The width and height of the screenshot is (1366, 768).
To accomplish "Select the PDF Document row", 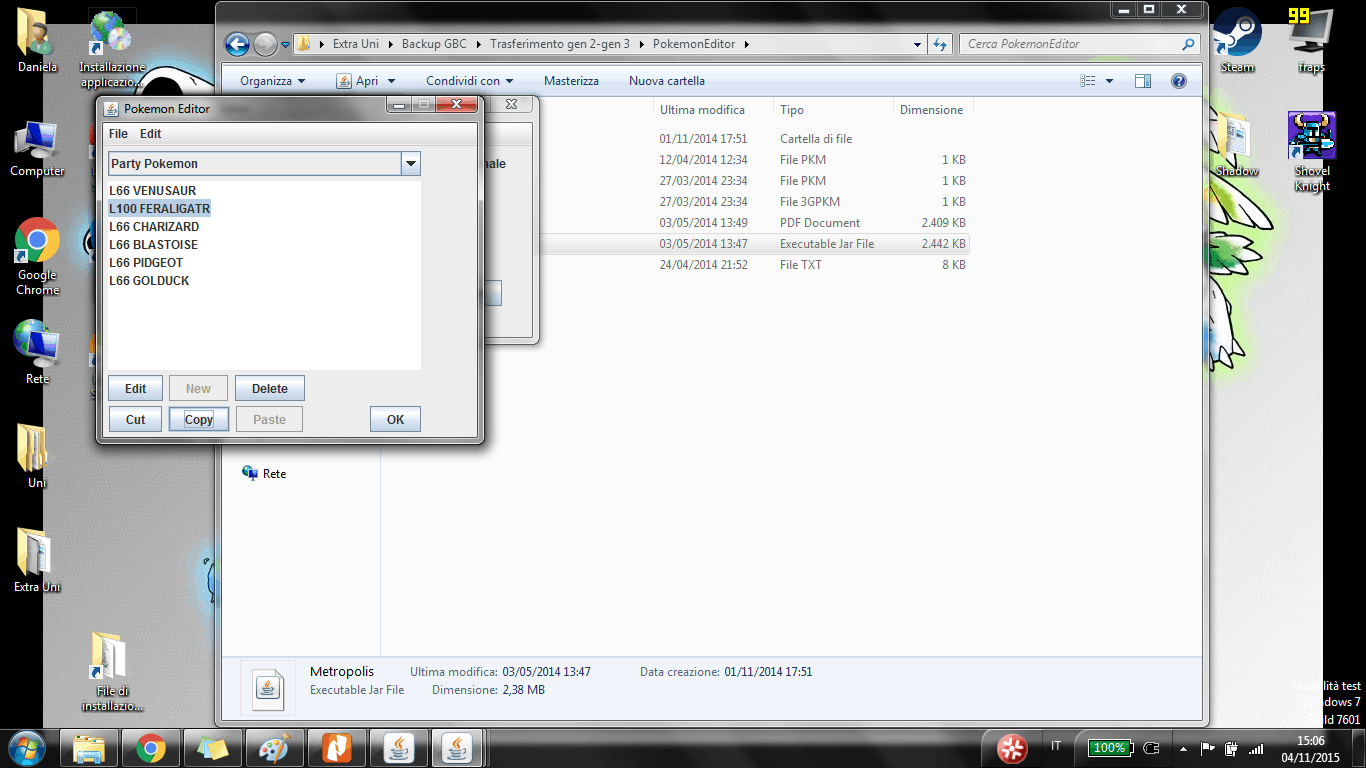I will click(754, 223).
